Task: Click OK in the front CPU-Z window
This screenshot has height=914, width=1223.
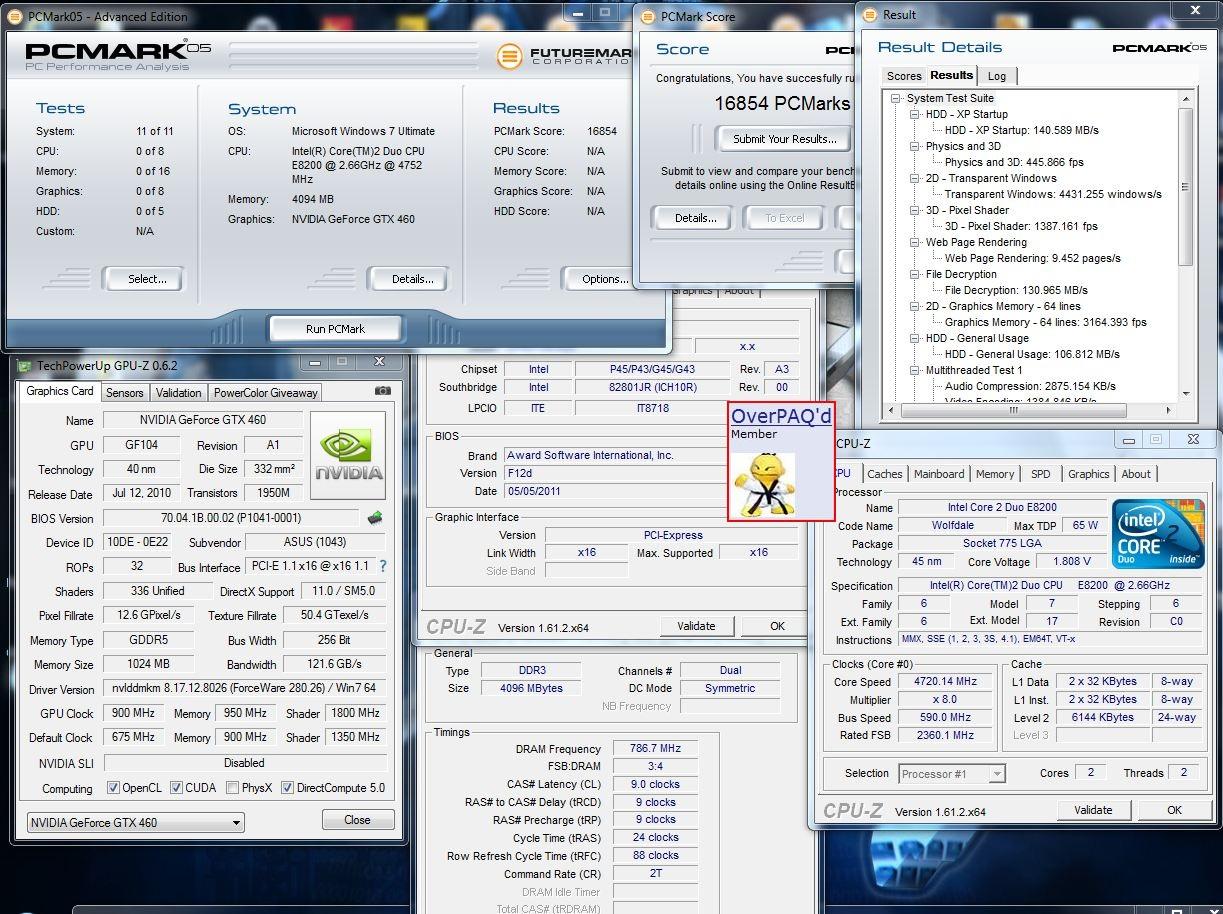Action: (x=1174, y=810)
